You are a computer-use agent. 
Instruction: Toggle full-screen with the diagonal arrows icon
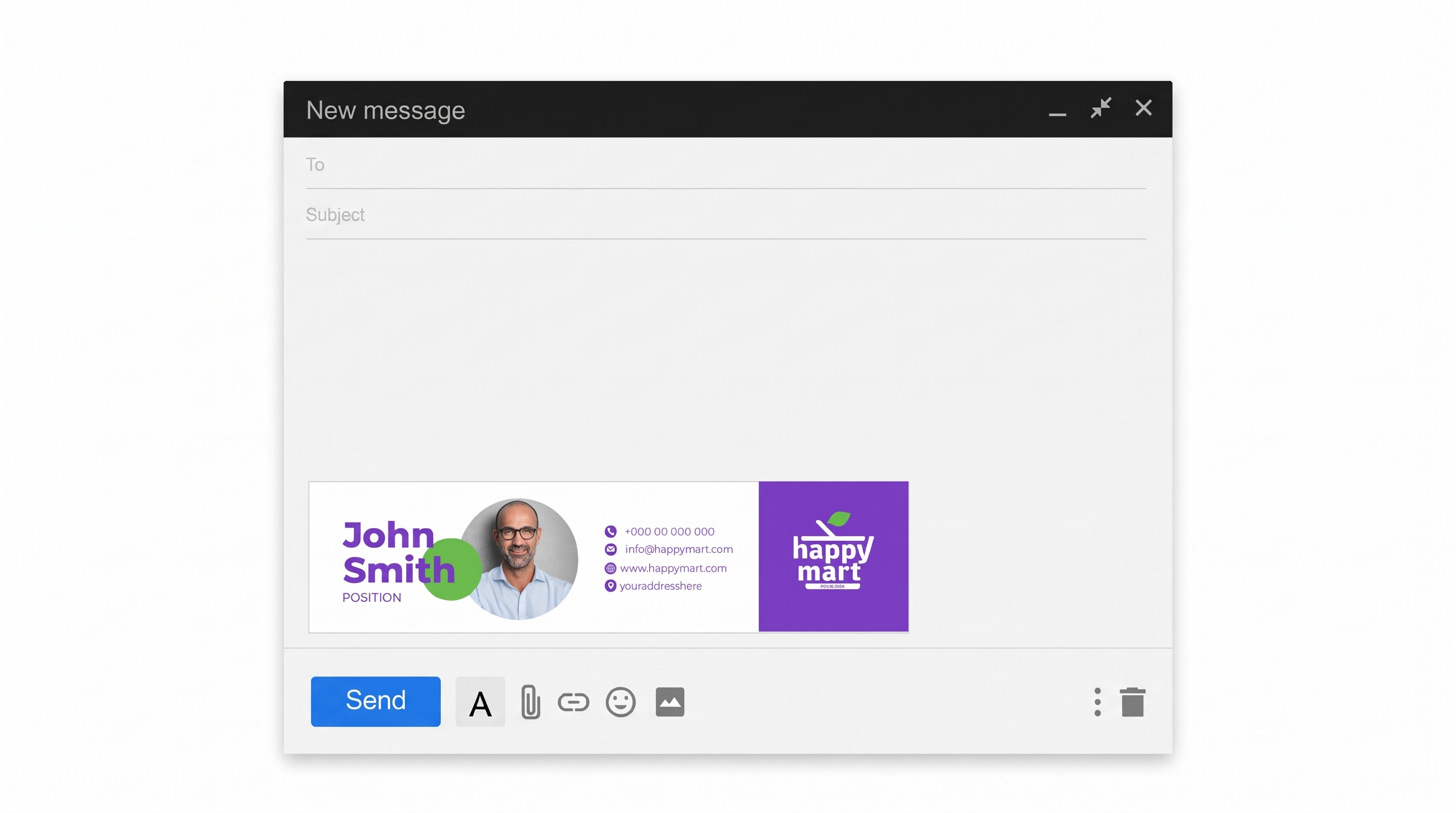coord(1100,107)
